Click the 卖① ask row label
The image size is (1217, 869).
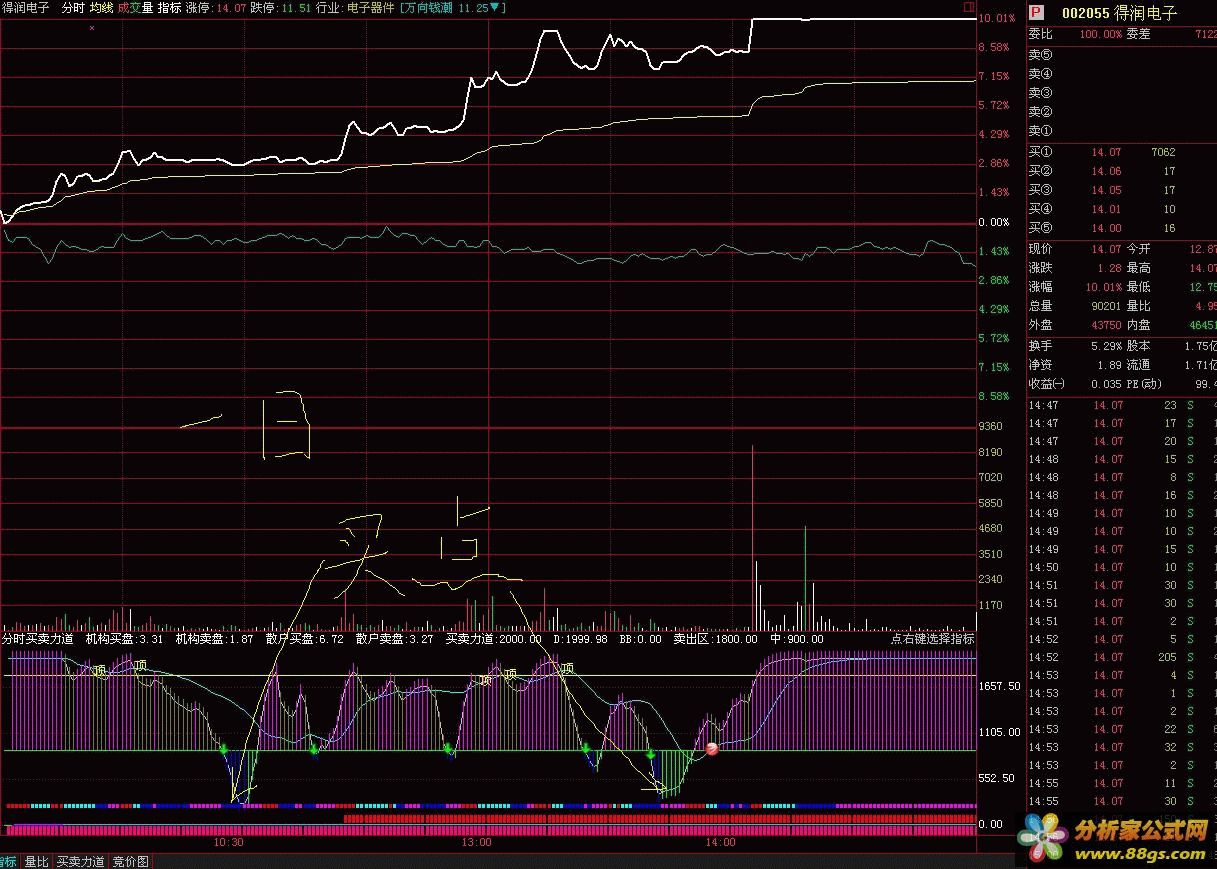click(x=1041, y=130)
